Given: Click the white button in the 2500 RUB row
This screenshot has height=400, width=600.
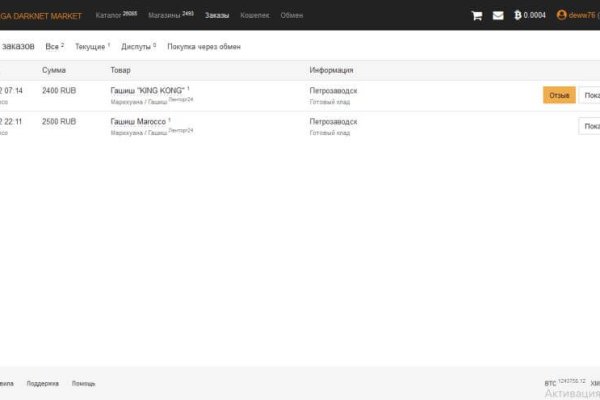Looking at the screenshot, I should click(x=589, y=126).
